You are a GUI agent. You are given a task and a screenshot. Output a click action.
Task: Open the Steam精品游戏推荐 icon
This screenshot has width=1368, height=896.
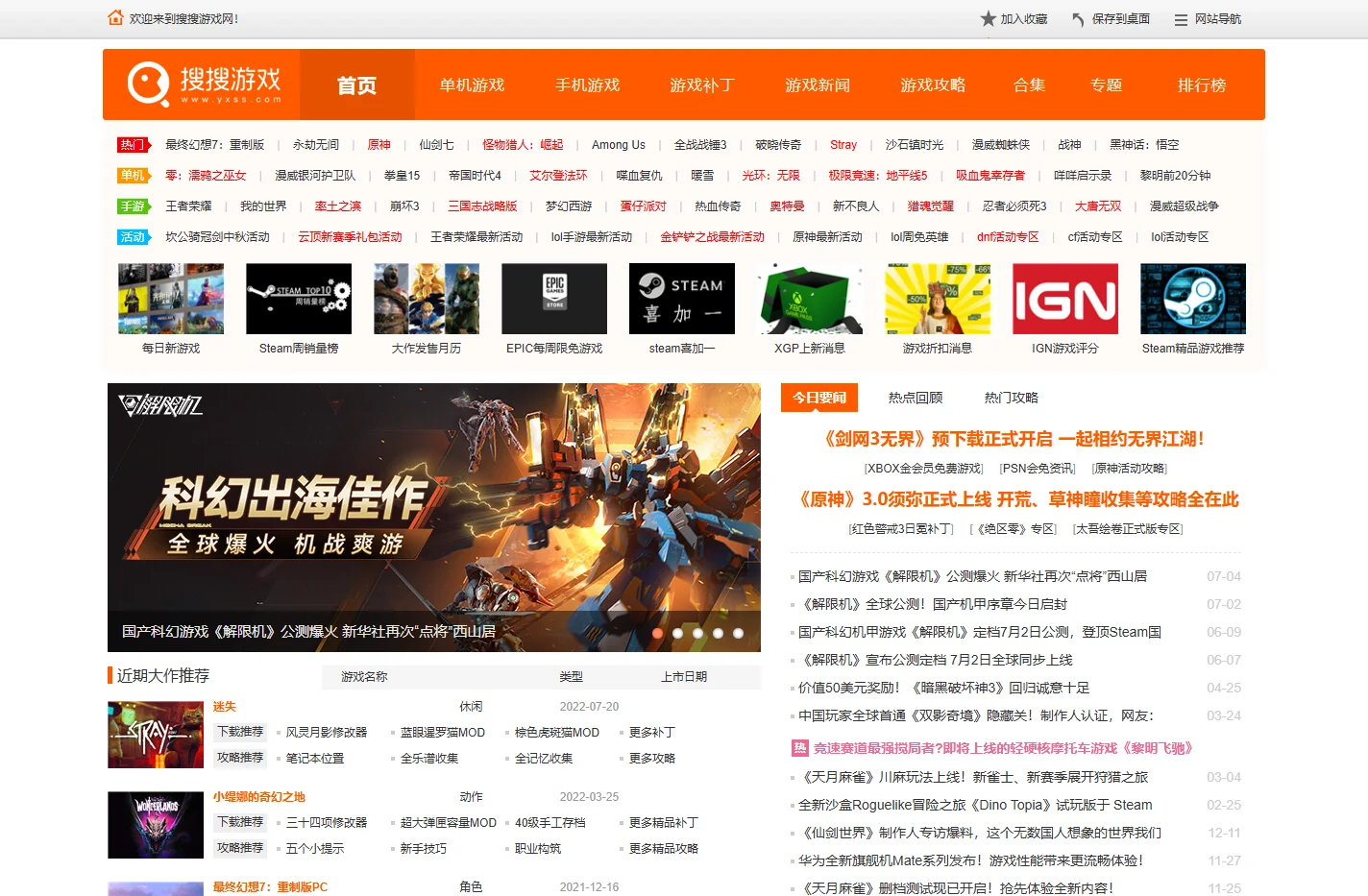click(x=1193, y=299)
